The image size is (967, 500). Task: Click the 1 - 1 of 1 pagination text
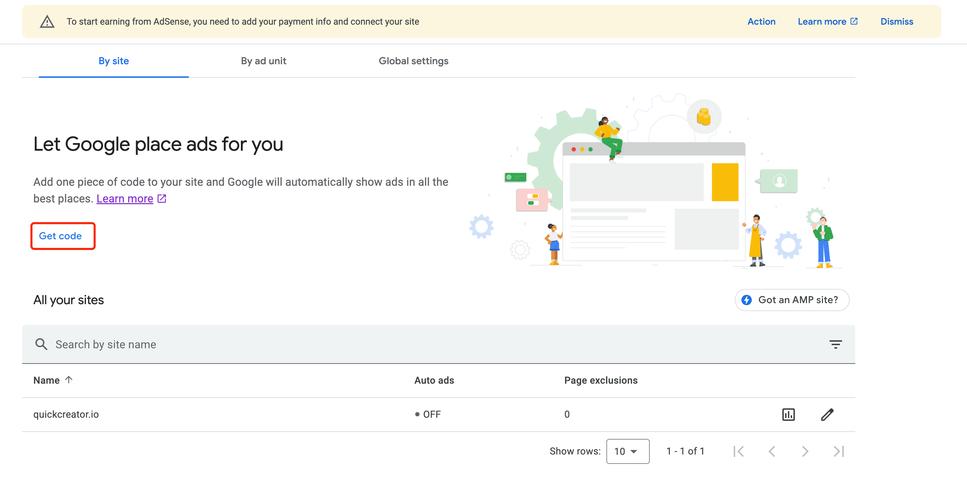tap(685, 451)
